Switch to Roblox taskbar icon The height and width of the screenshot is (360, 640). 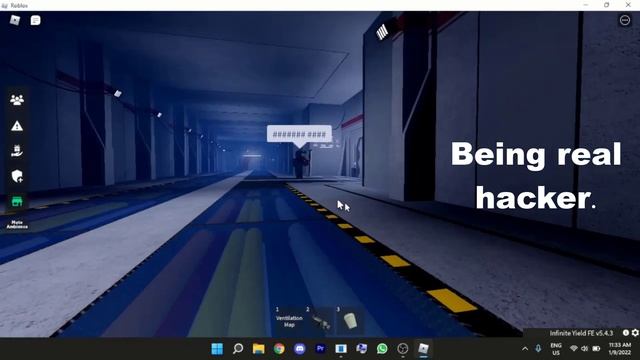(423, 349)
